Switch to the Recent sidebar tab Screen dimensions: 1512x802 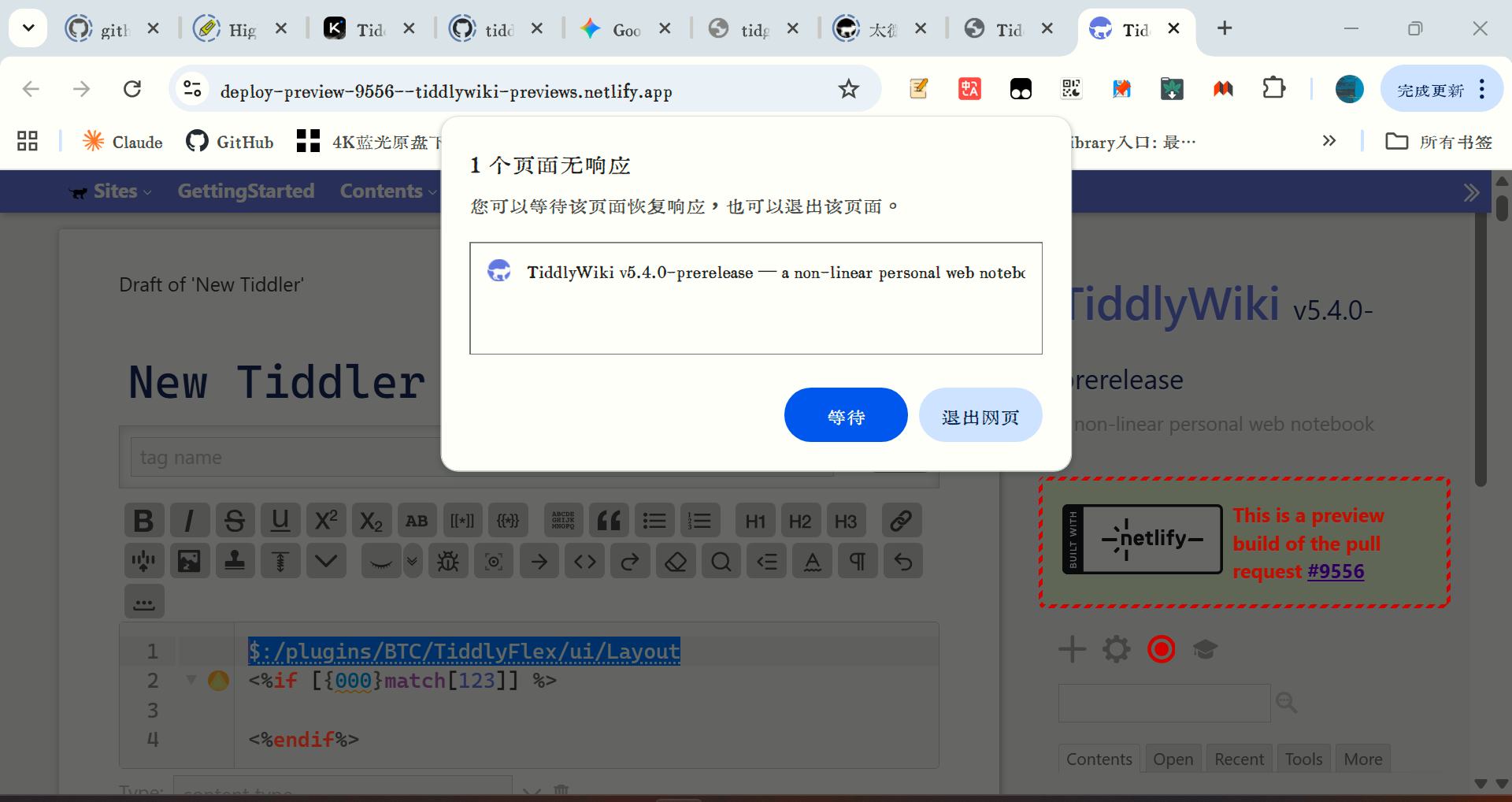[1239, 759]
